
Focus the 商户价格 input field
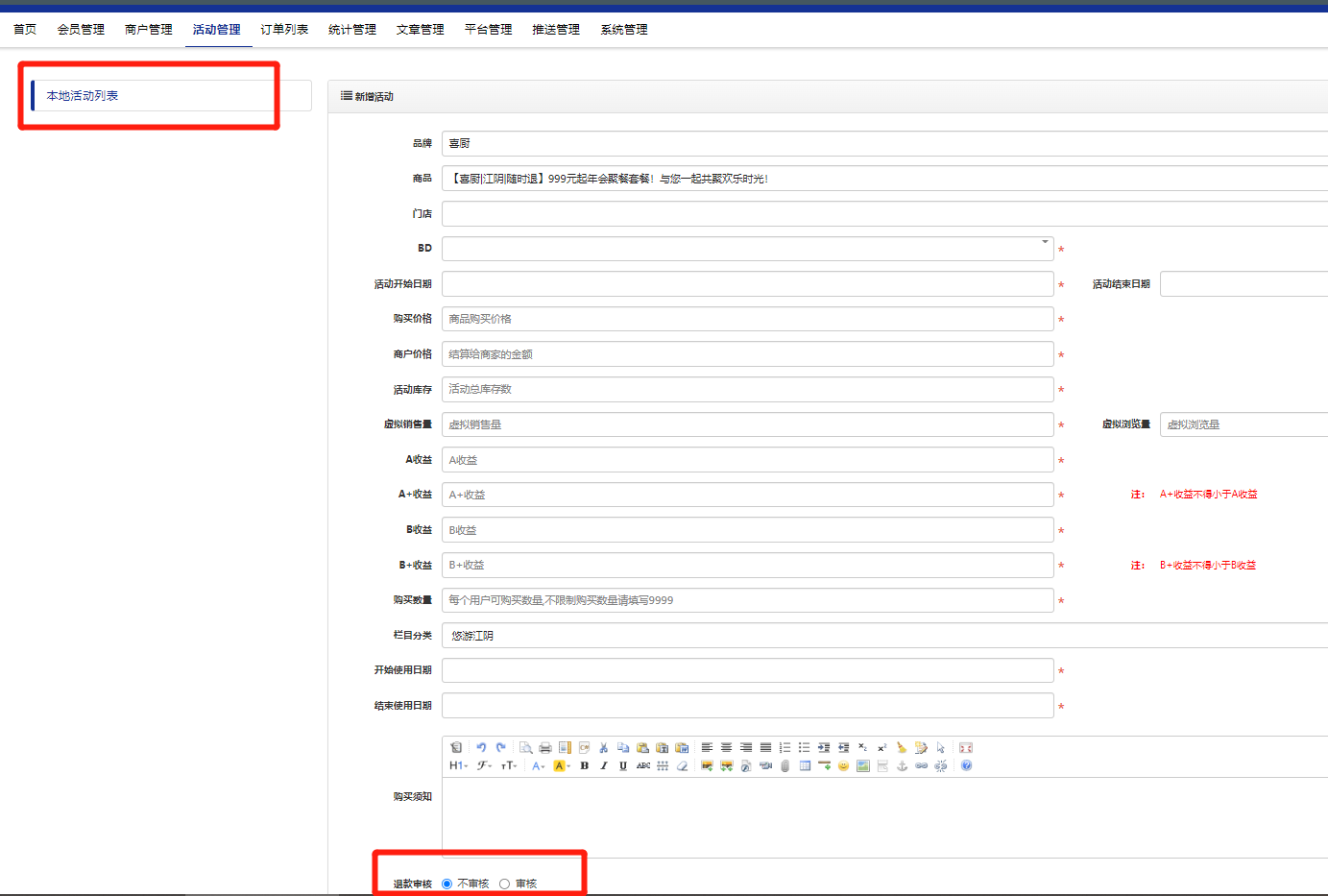pyautogui.click(x=747, y=354)
